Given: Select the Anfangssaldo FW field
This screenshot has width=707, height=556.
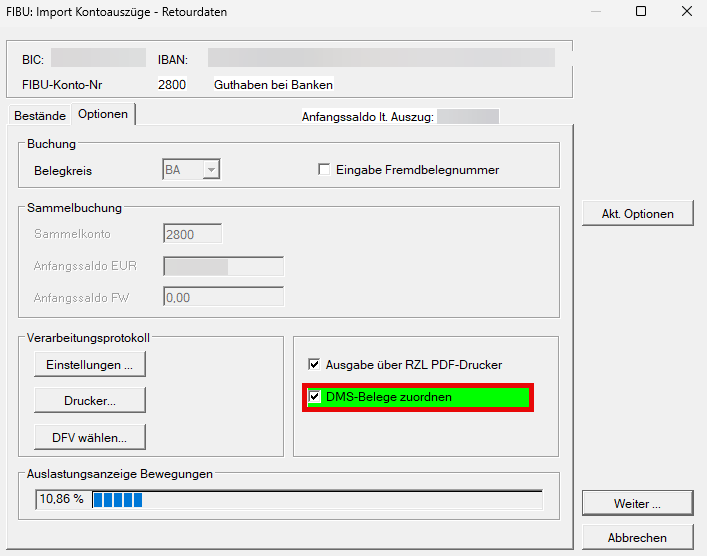Looking at the screenshot, I should pos(223,297).
